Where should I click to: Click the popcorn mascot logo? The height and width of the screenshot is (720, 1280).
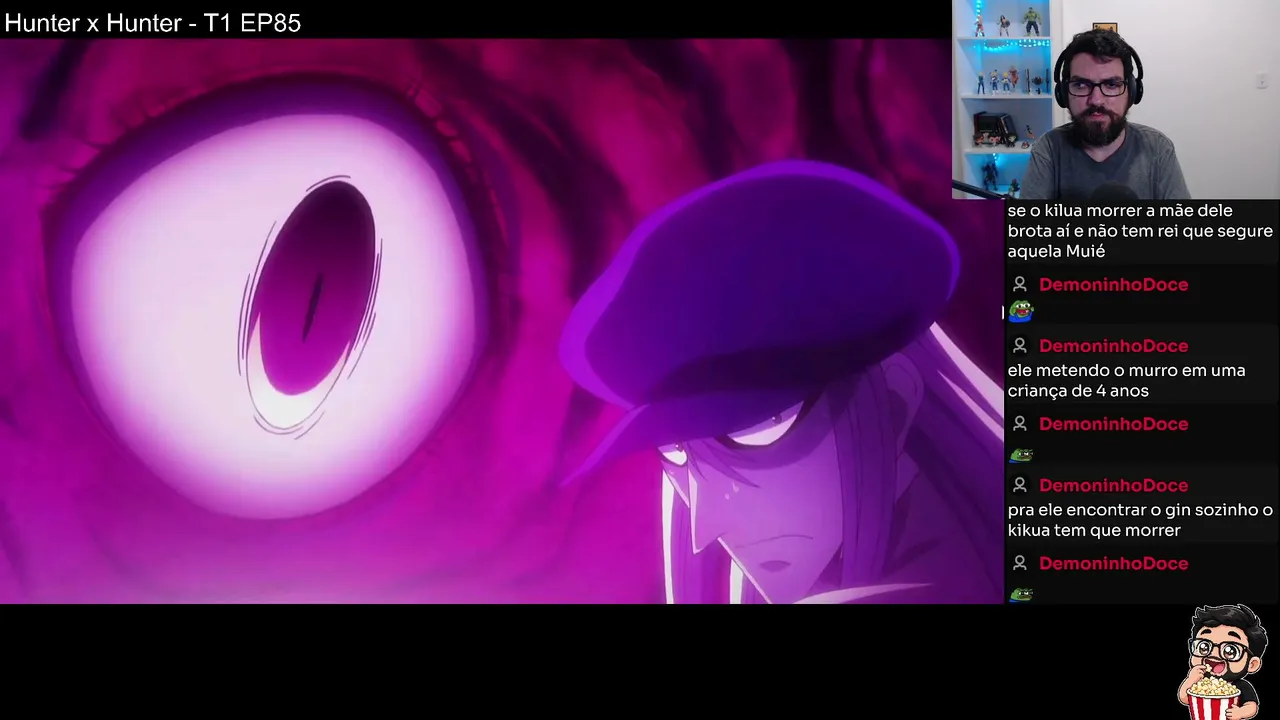1224,660
